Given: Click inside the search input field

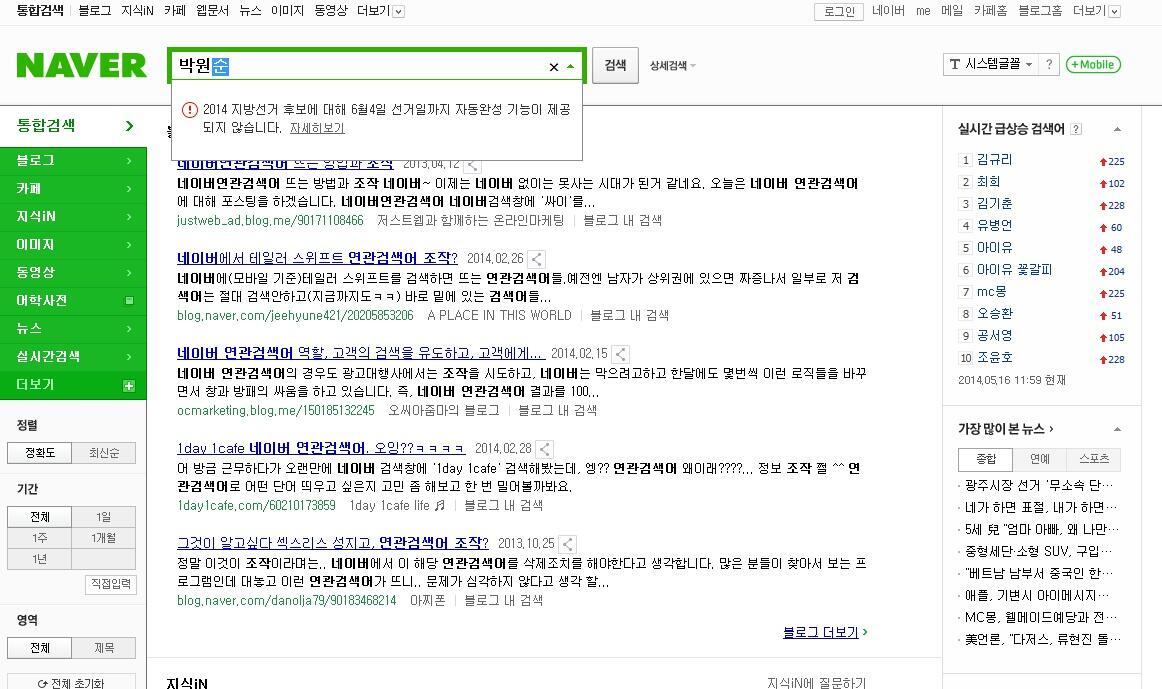Looking at the screenshot, I should pos(359,66).
